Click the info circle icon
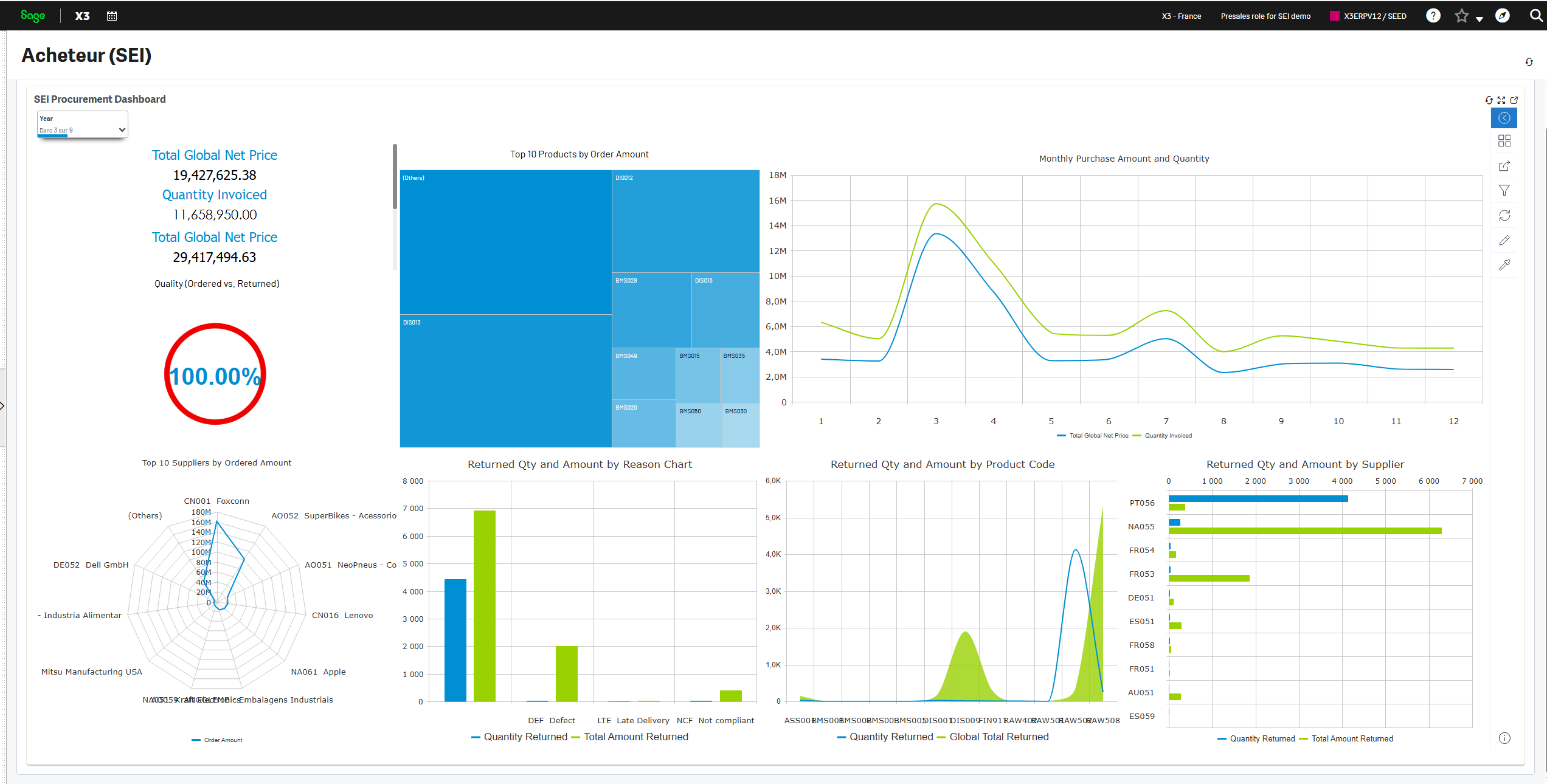The height and width of the screenshot is (784, 1547). click(x=1504, y=738)
